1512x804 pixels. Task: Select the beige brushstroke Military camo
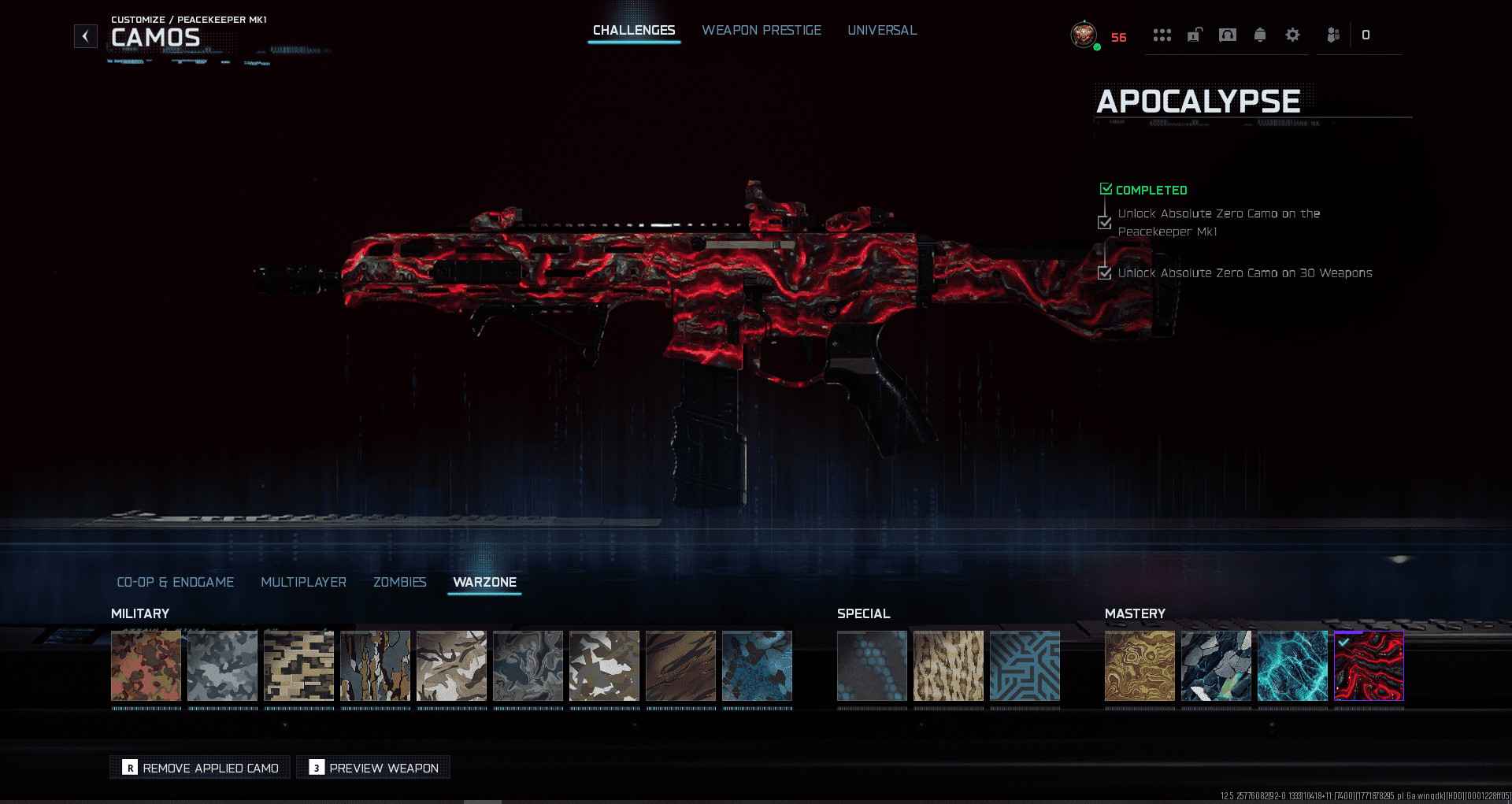[451, 666]
